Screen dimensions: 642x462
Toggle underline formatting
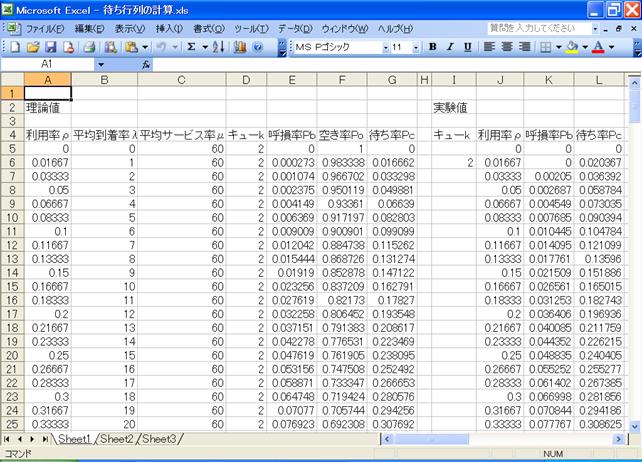[x=466, y=47]
